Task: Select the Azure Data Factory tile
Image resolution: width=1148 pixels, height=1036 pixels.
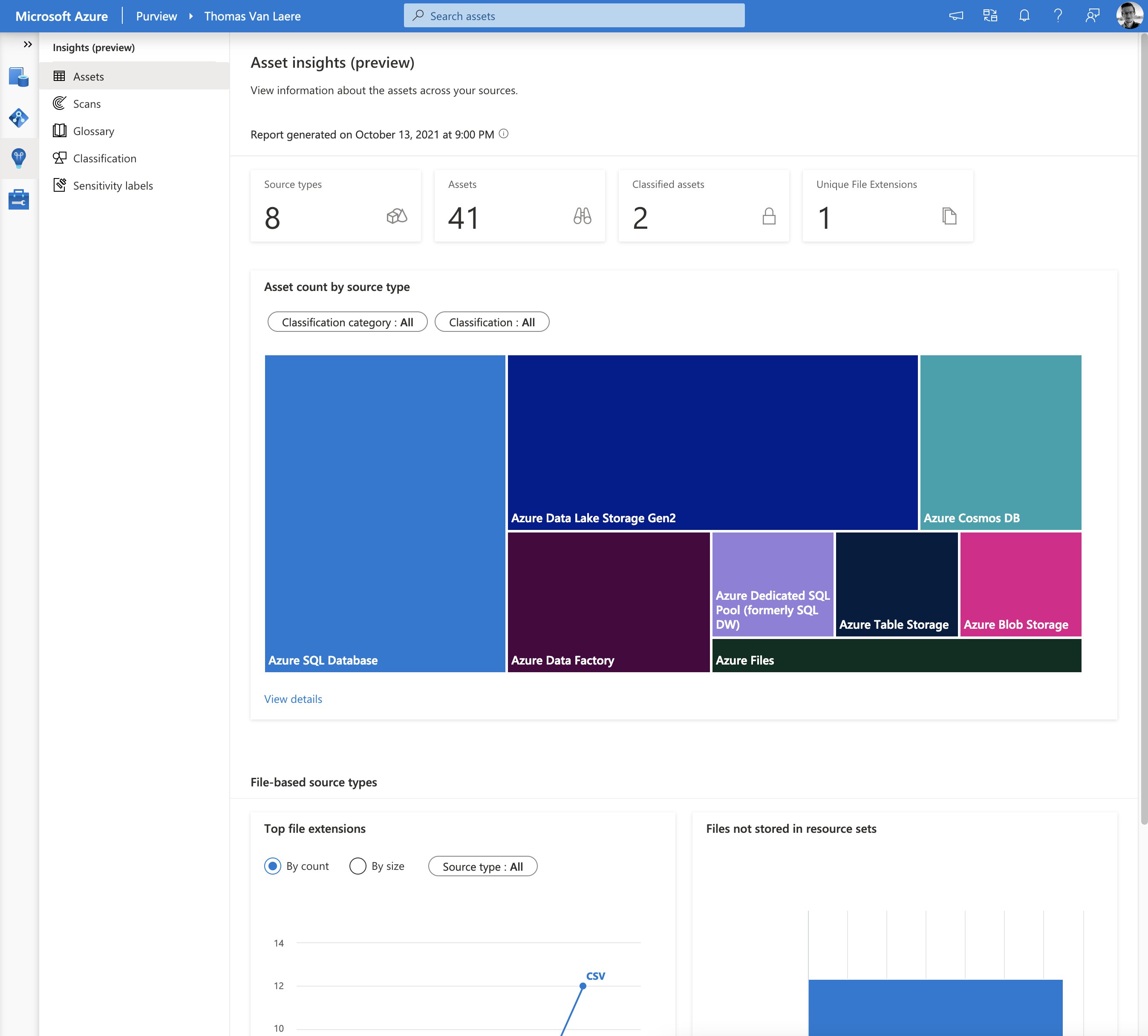Action: pos(609,602)
